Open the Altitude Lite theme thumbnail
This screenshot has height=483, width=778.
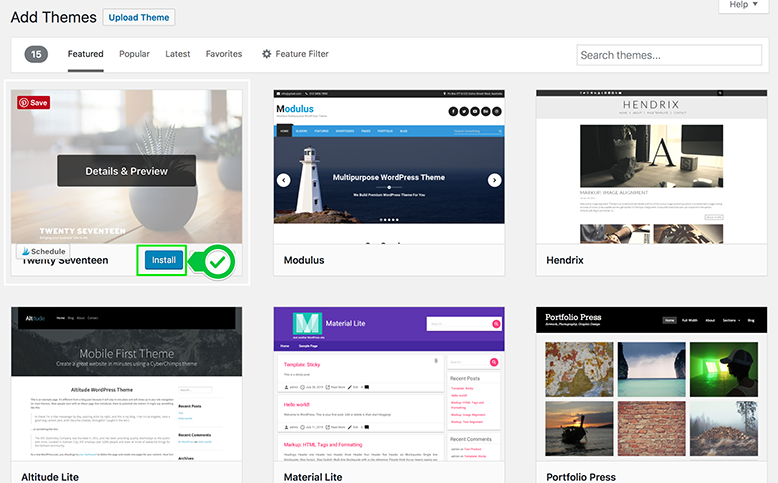coord(127,384)
